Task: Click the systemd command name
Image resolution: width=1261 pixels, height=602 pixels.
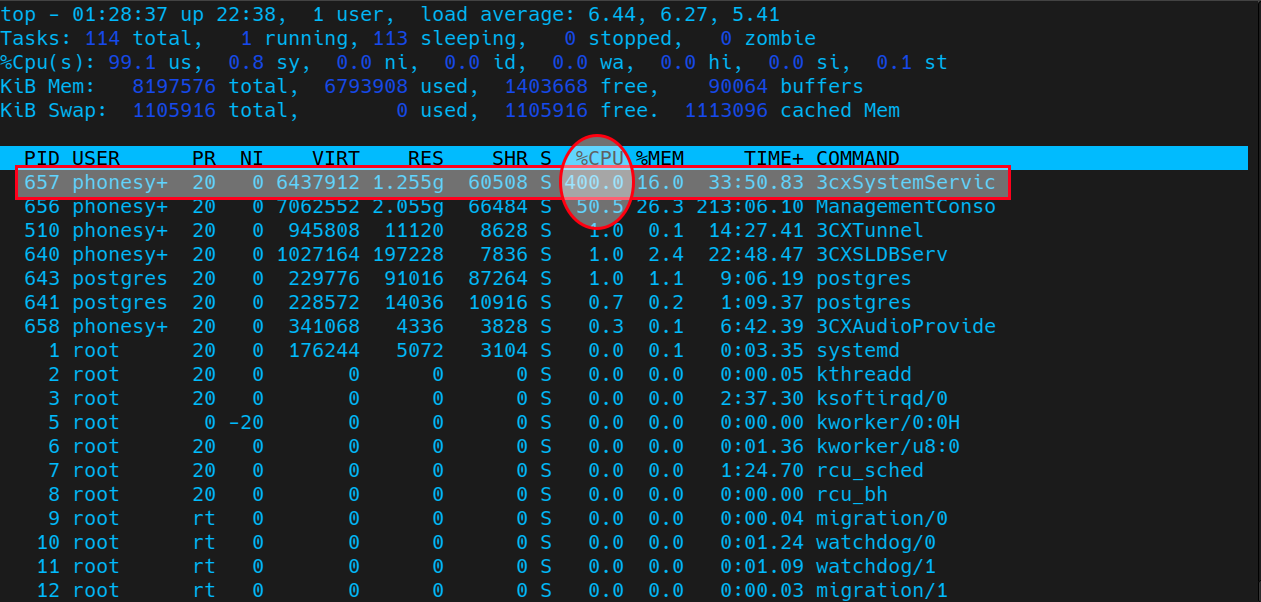Action: pyautogui.click(x=857, y=351)
